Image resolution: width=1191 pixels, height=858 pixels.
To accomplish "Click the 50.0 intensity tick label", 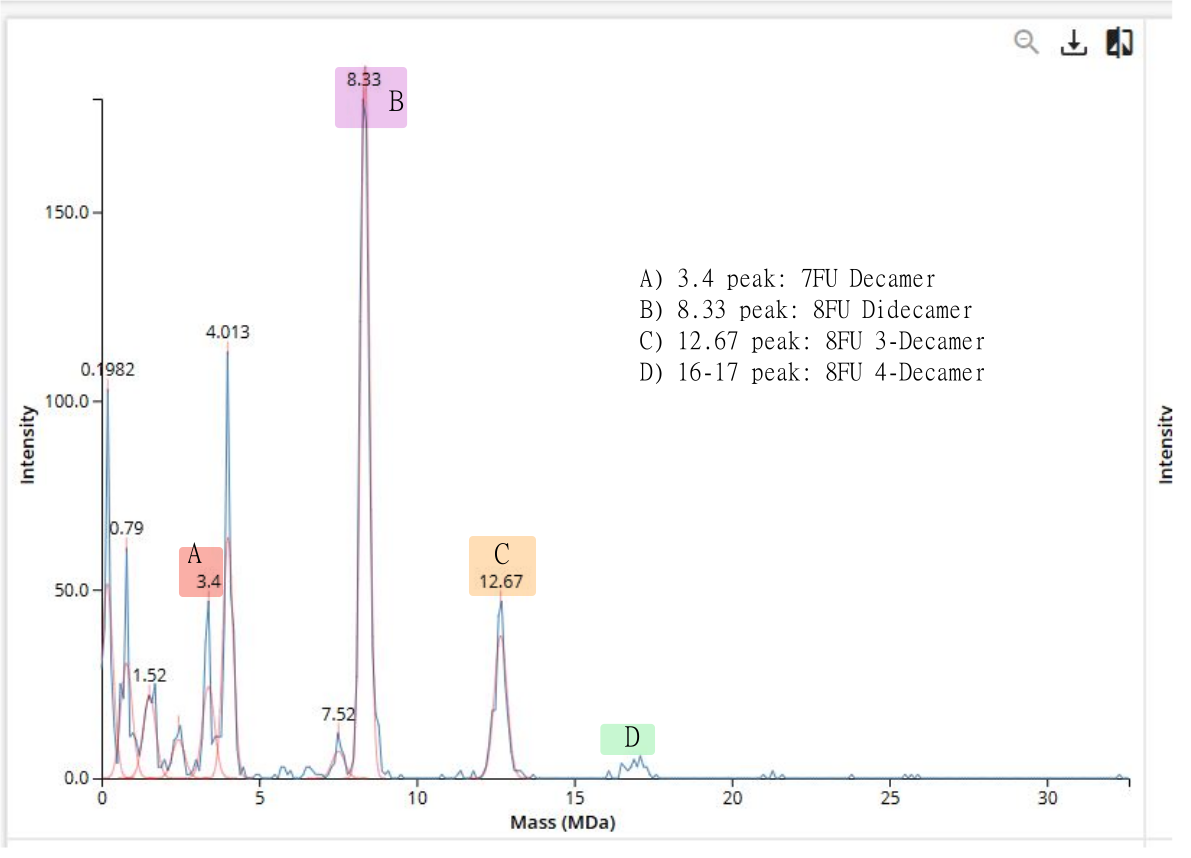I will (x=72, y=590).
